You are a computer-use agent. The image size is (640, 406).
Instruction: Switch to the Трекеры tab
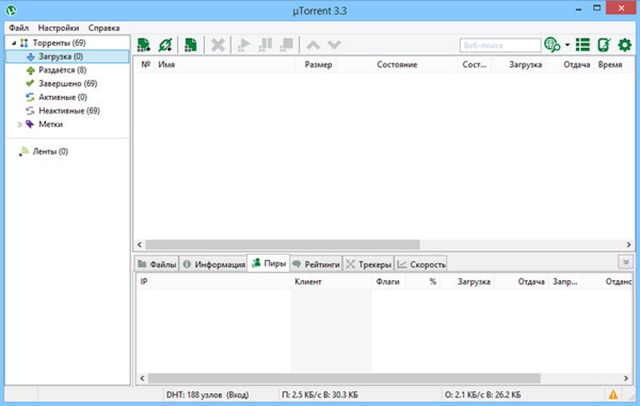[x=369, y=264]
